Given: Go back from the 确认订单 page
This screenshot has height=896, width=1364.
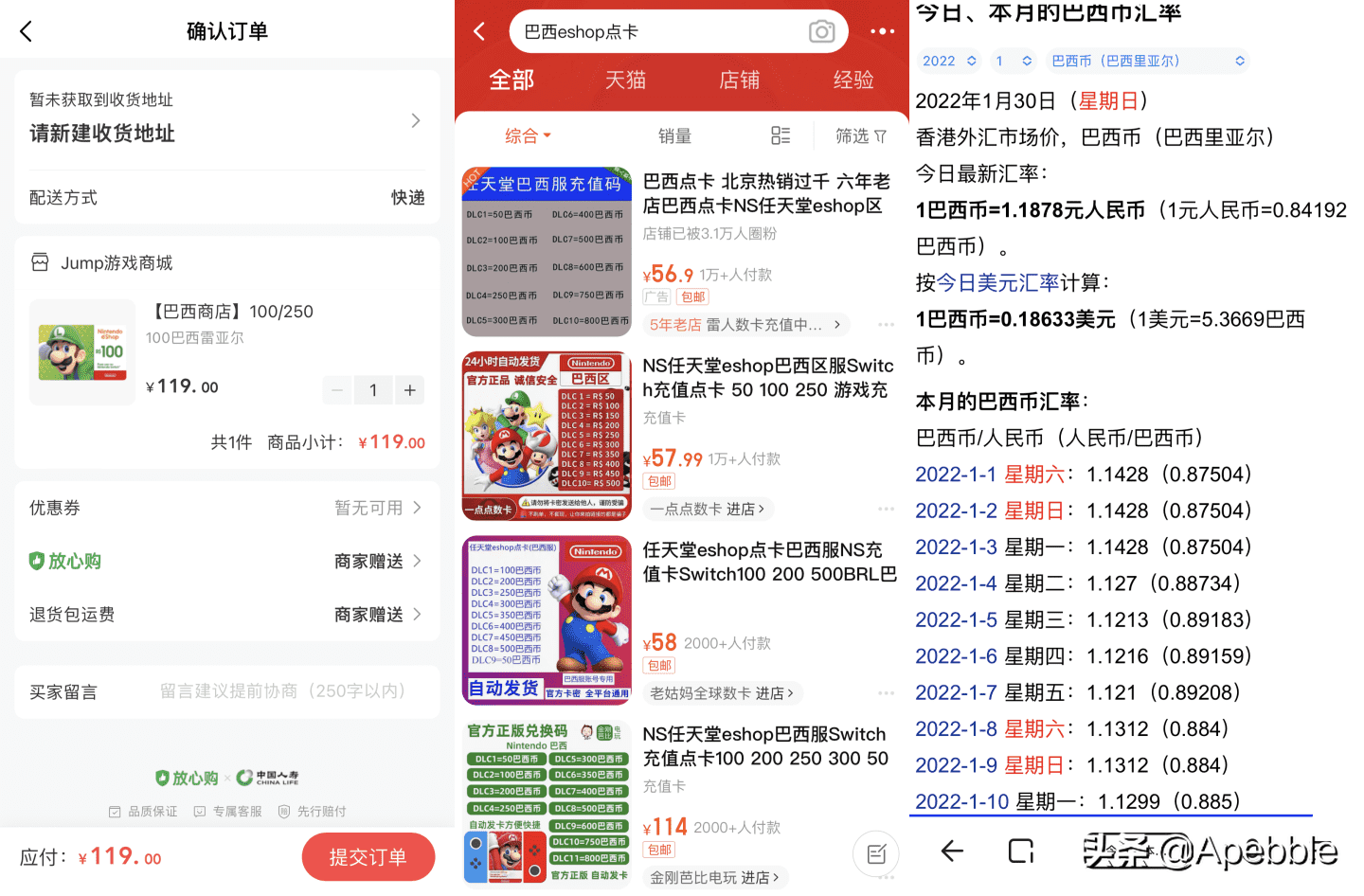Looking at the screenshot, I should click(x=26, y=31).
